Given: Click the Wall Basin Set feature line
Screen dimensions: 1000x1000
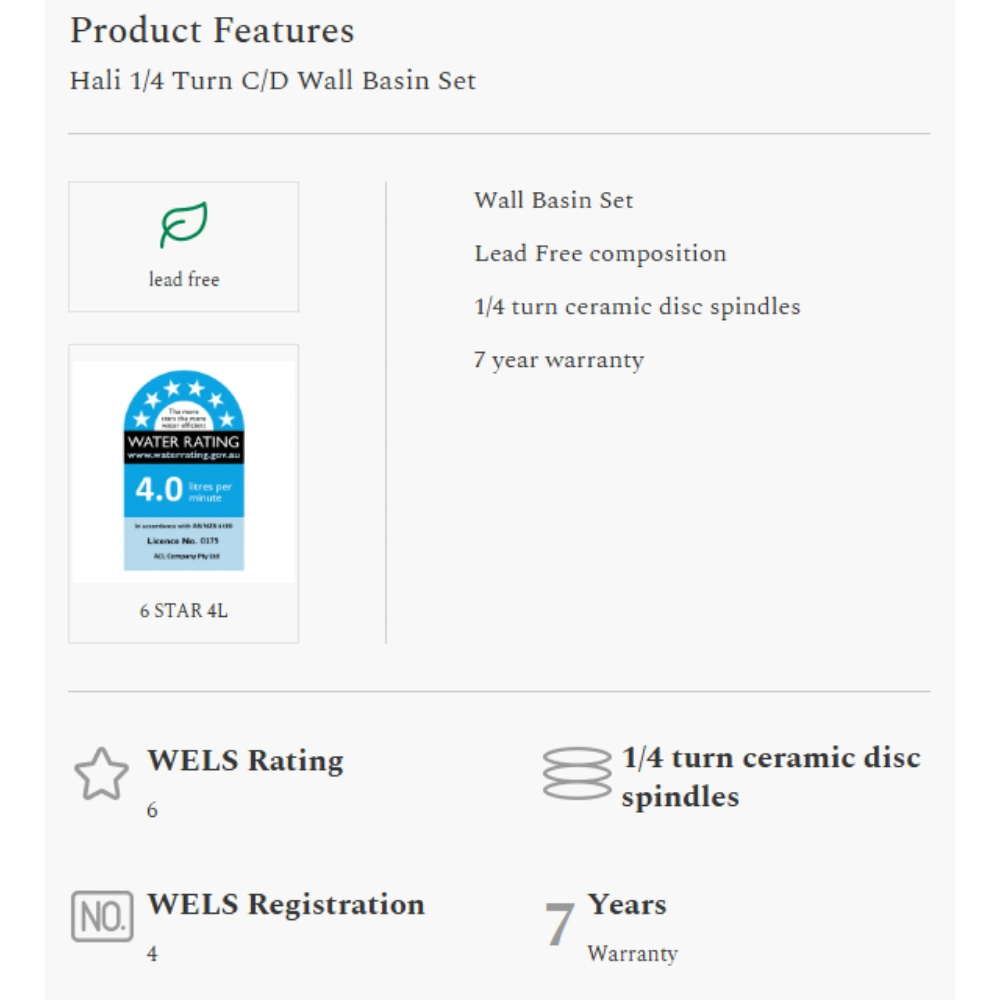Looking at the screenshot, I should click(554, 200).
